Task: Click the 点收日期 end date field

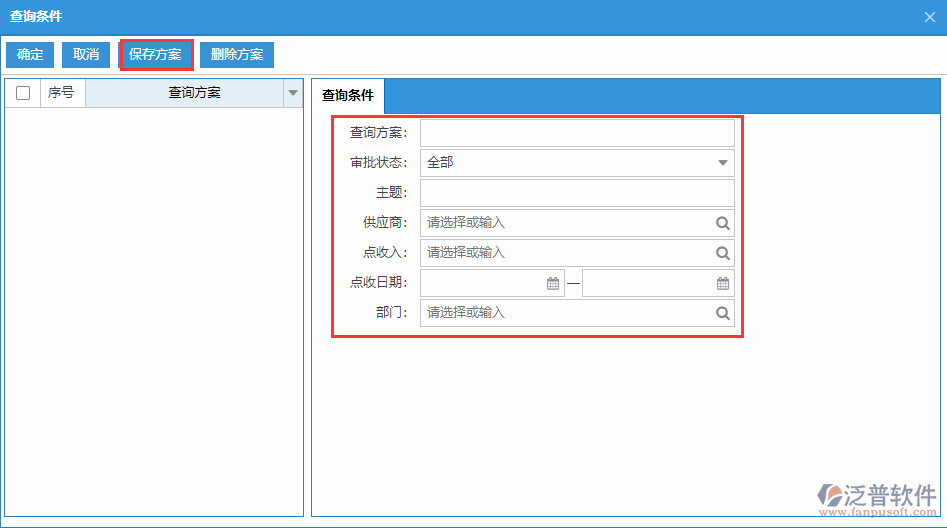Action: coord(658,283)
